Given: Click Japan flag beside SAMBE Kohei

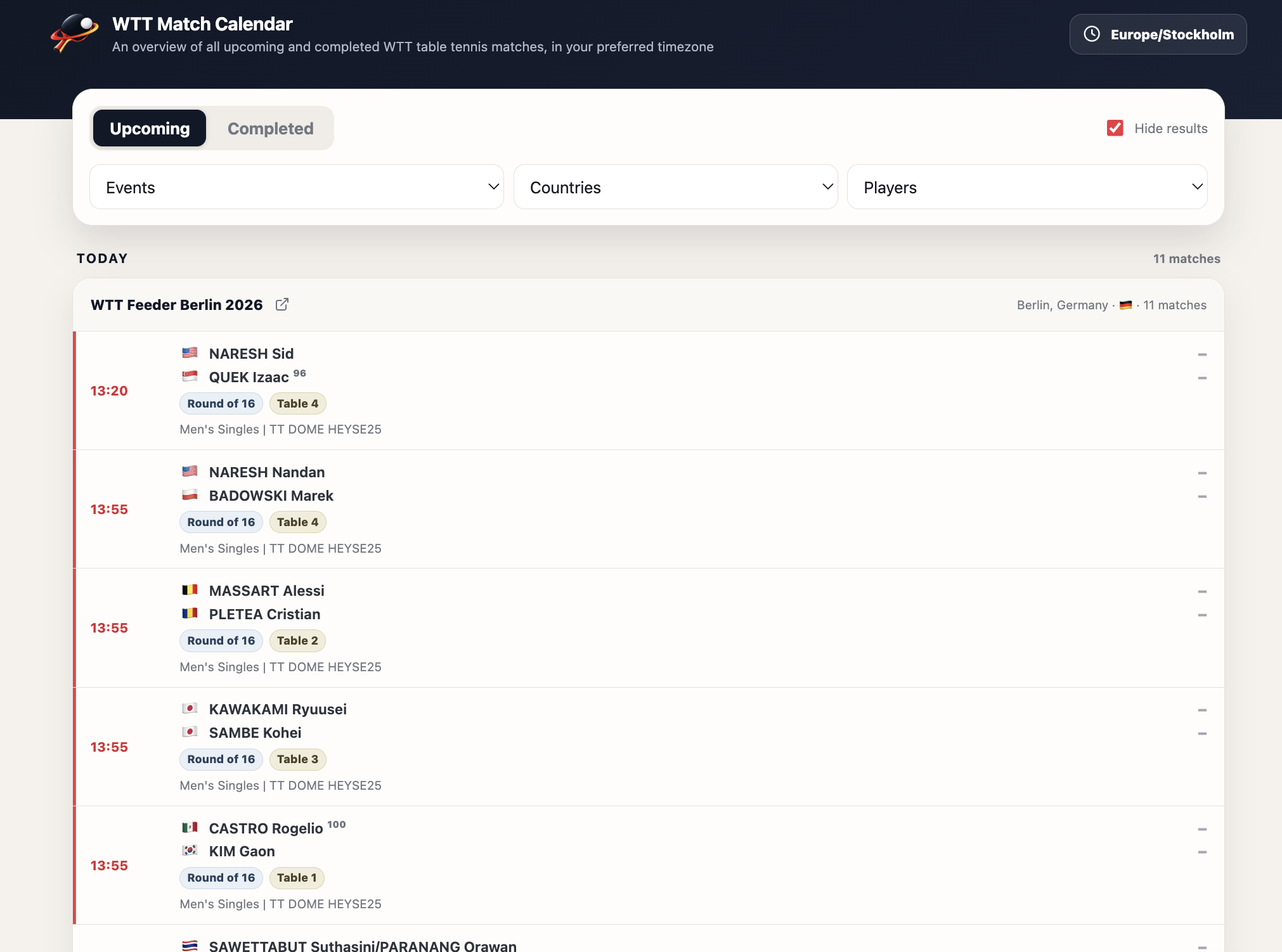Looking at the screenshot, I should tap(190, 732).
